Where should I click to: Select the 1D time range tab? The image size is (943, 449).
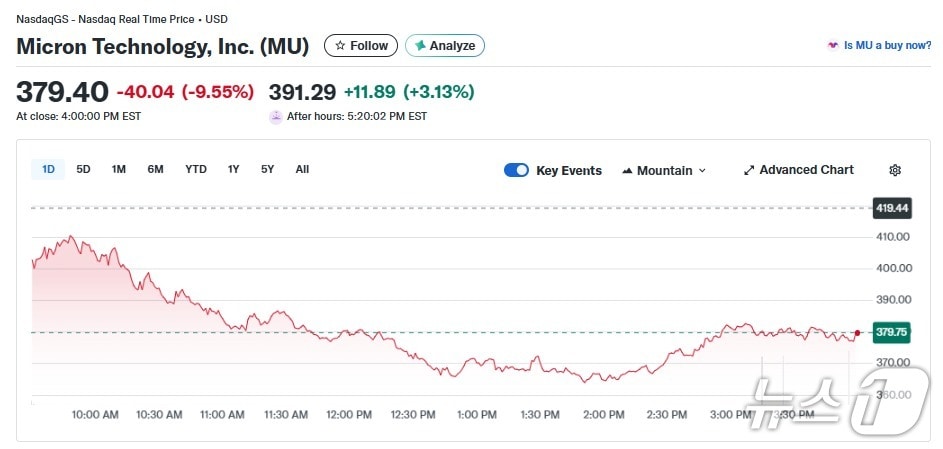tap(48, 169)
